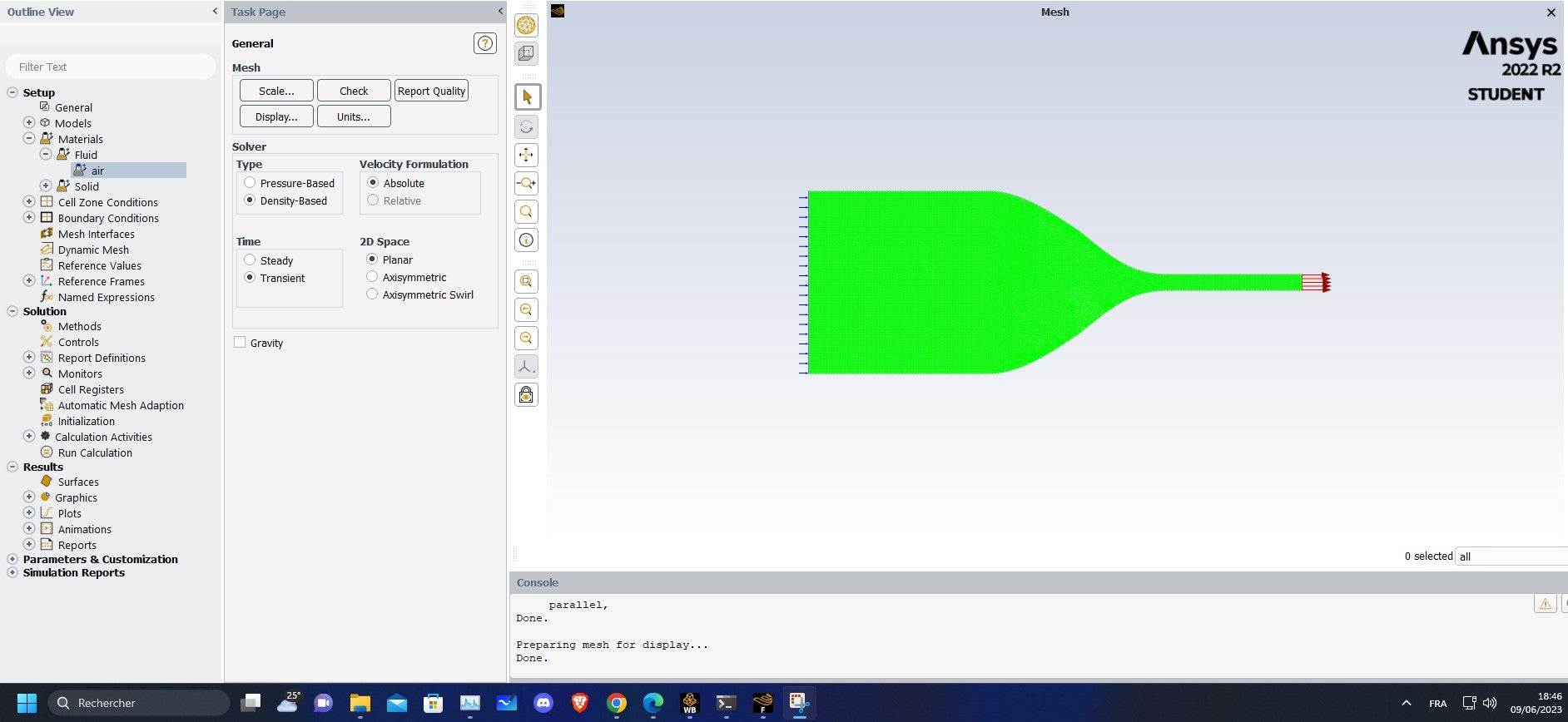Image resolution: width=1568 pixels, height=722 pixels.
Task: Expand the Report Definitions node
Action: click(x=29, y=357)
